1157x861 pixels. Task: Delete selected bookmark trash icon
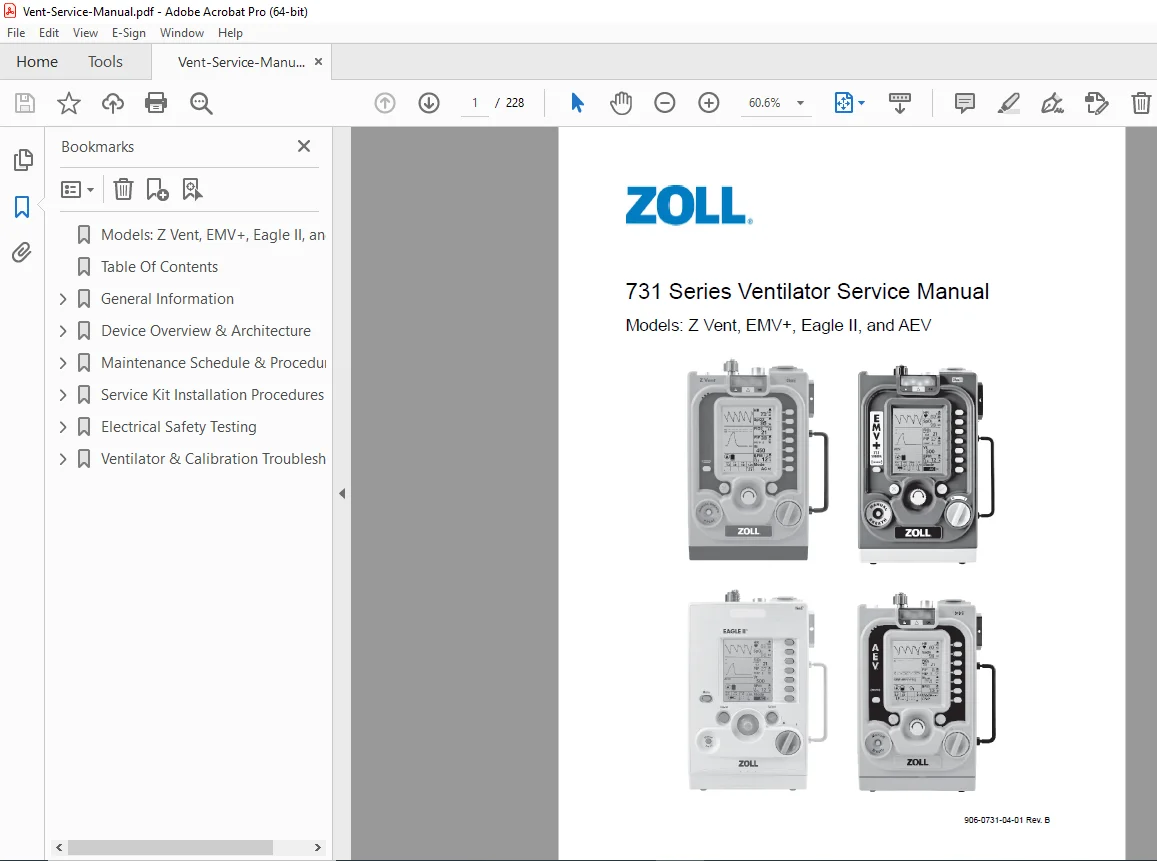tap(123, 190)
